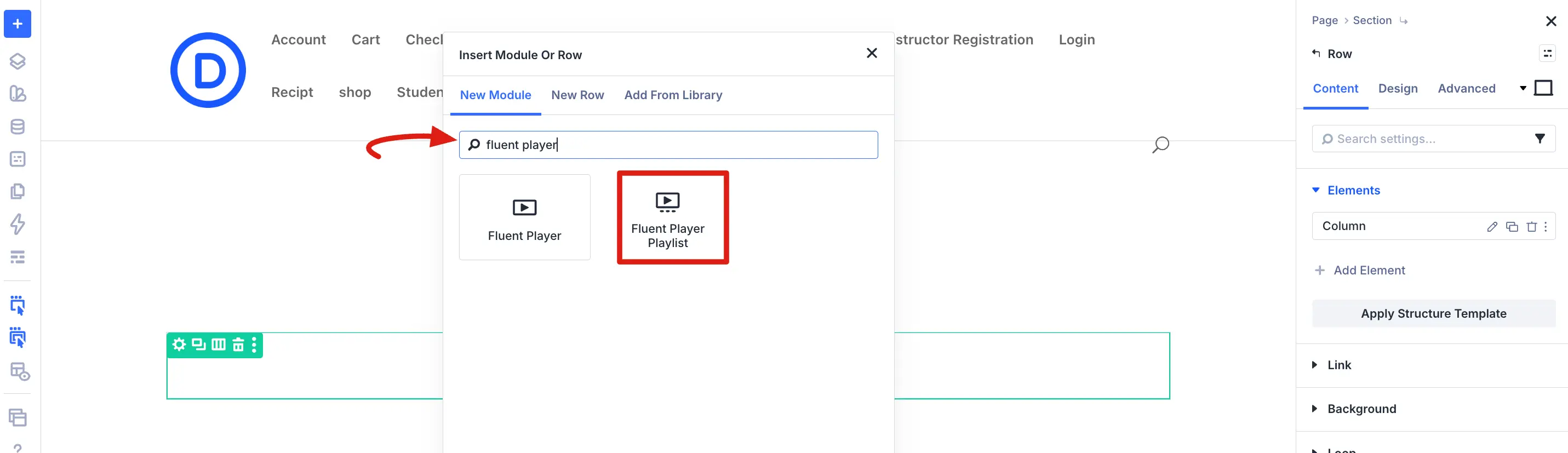
Task: Click the lightning bolt icon in sidebar
Action: 18,224
